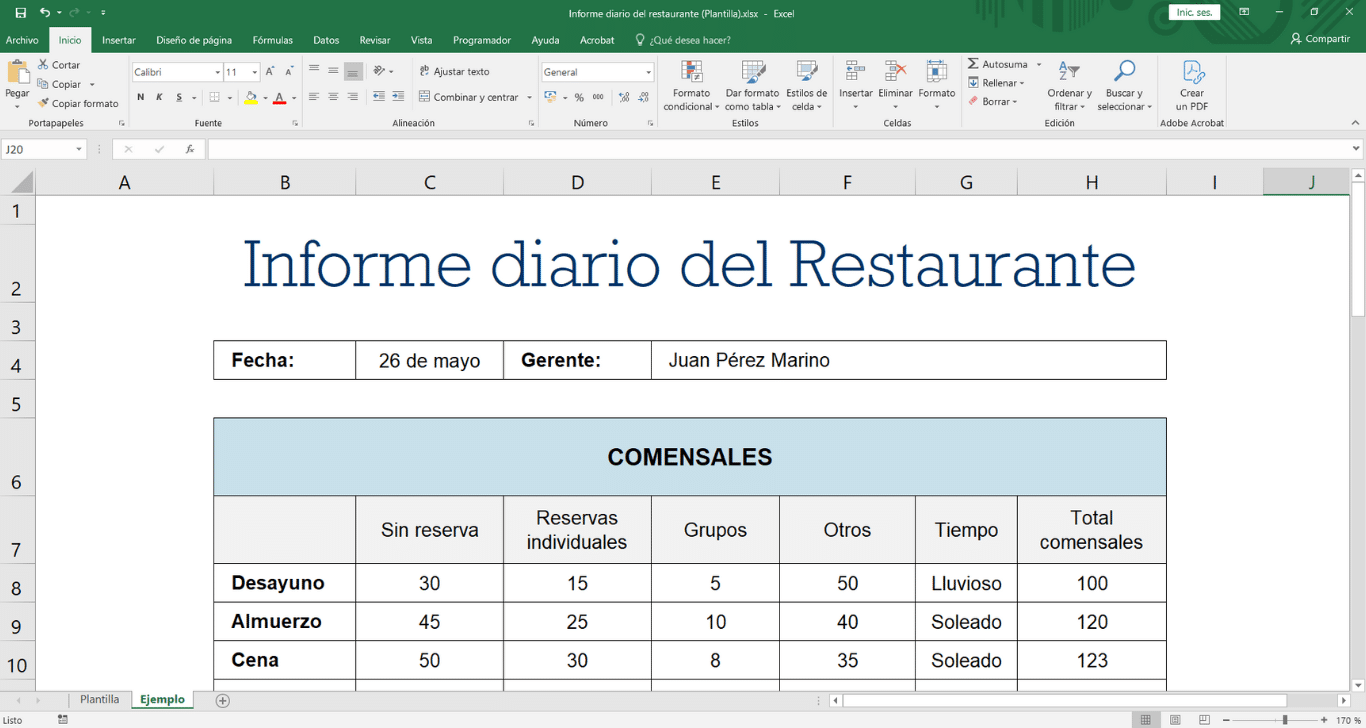This screenshot has width=1366, height=728.
Task: Toggle center text alignment
Action: click(x=332, y=94)
